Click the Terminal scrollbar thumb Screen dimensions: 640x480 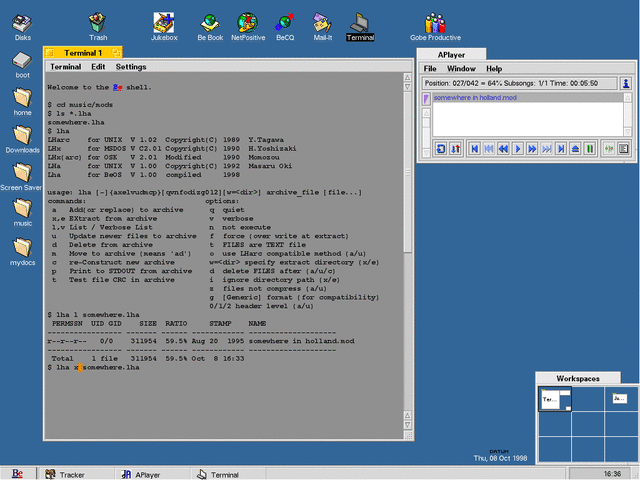point(407,172)
